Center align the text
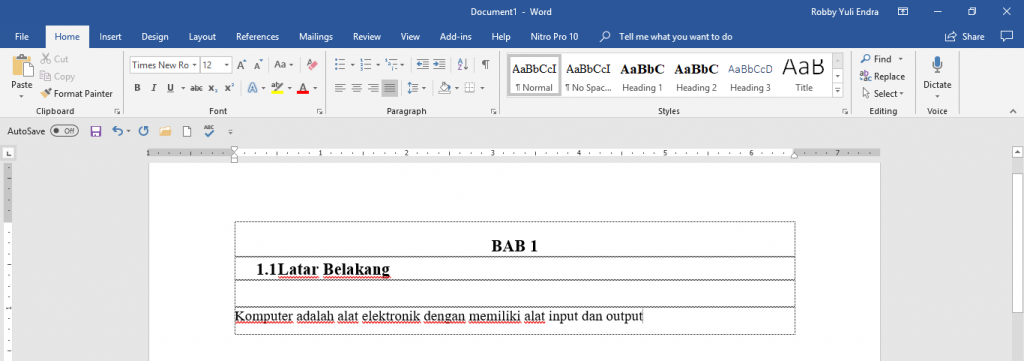Image resolution: width=1024 pixels, height=361 pixels. click(x=357, y=87)
